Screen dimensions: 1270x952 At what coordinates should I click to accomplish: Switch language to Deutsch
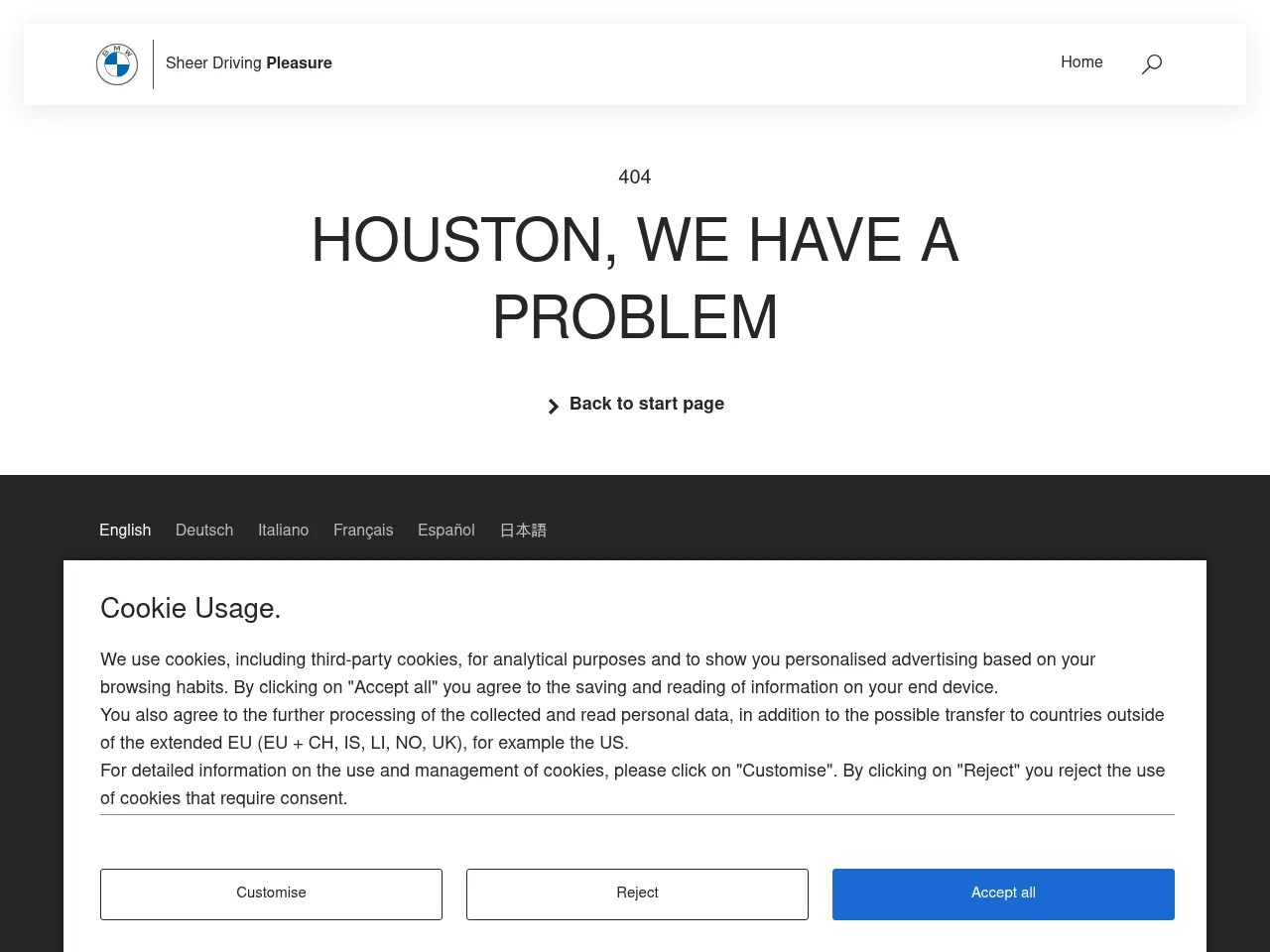204,531
